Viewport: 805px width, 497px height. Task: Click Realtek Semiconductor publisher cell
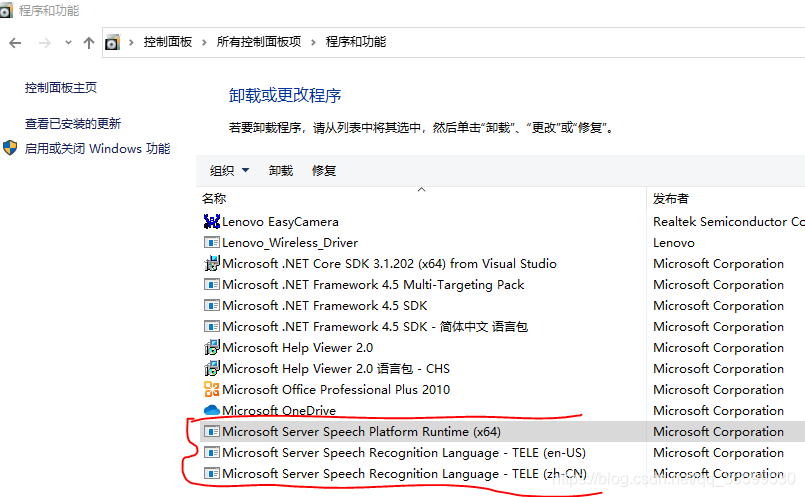729,222
